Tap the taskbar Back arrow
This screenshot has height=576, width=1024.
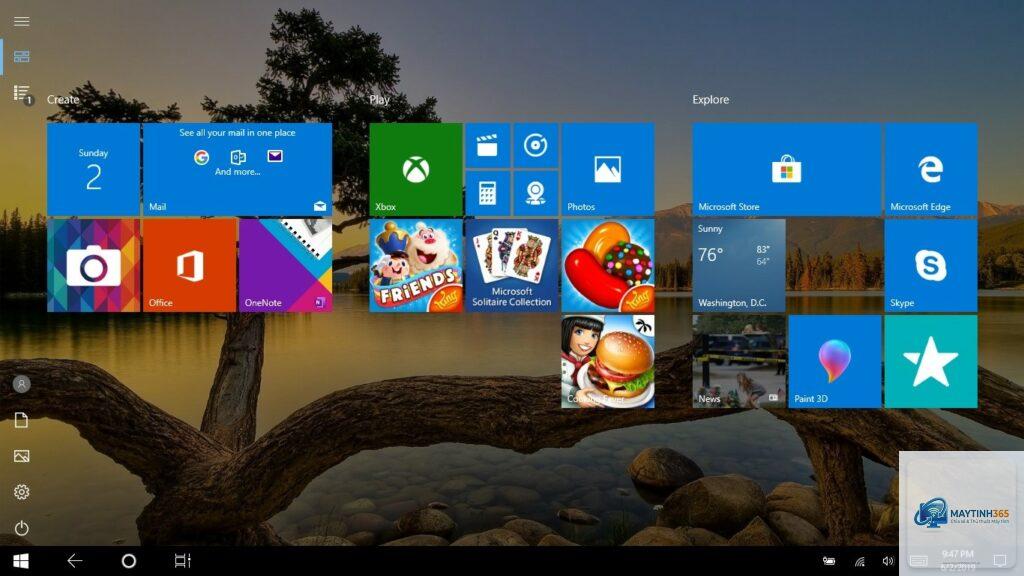tap(75, 560)
